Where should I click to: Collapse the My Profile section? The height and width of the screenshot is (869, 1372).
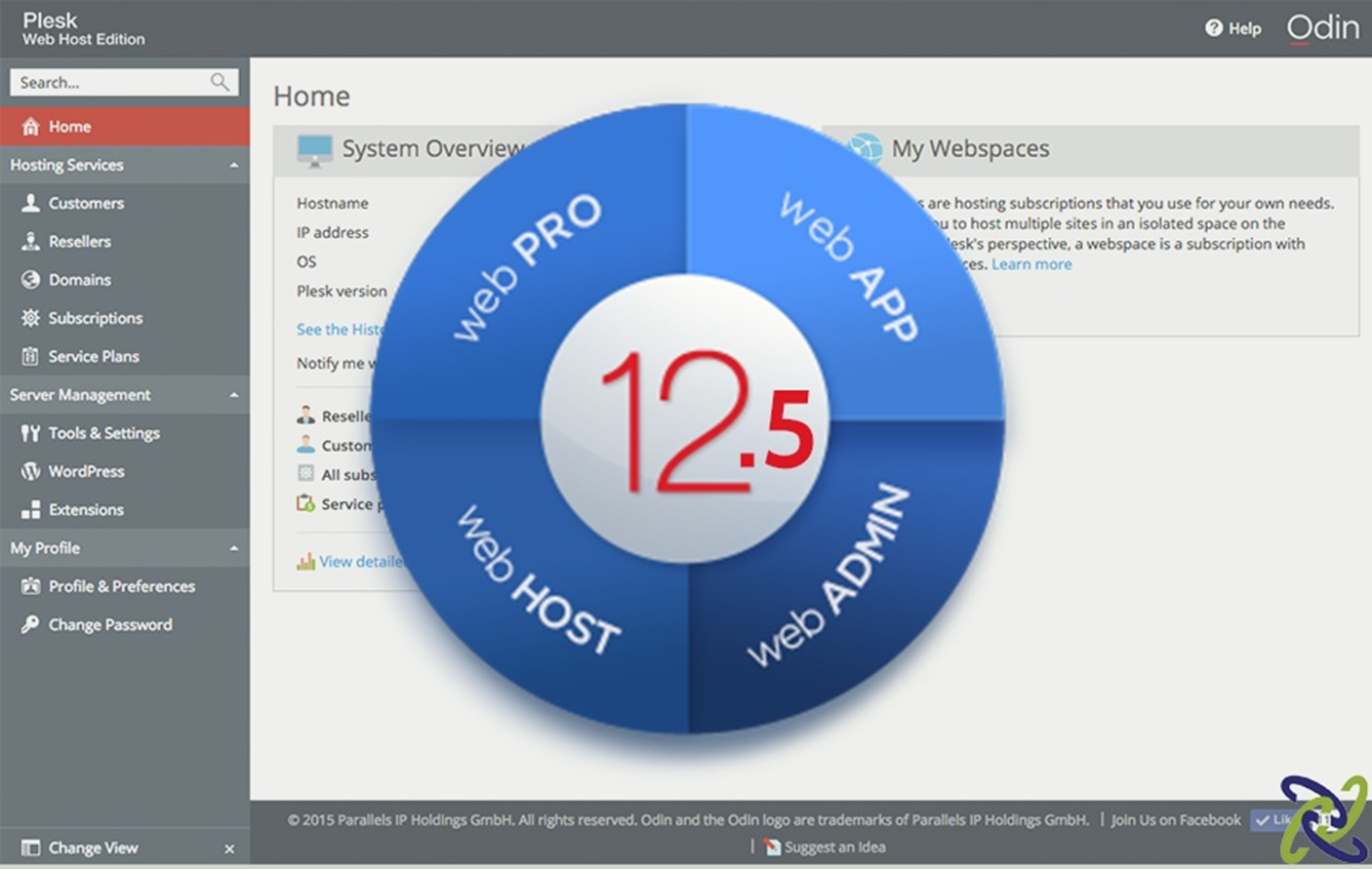(x=233, y=548)
